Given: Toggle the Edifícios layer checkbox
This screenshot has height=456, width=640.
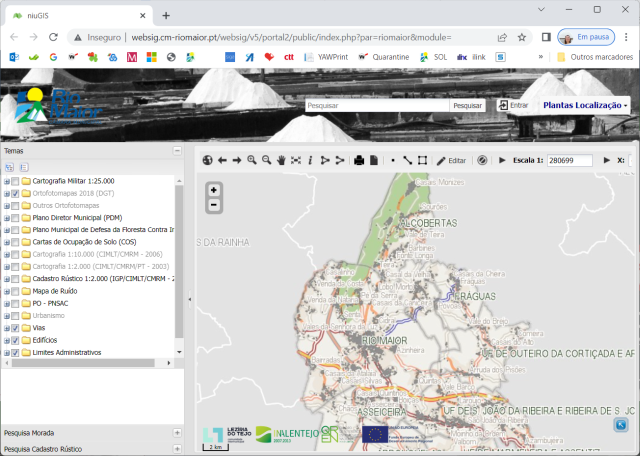Looking at the screenshot, I should [x=15, y=340].
